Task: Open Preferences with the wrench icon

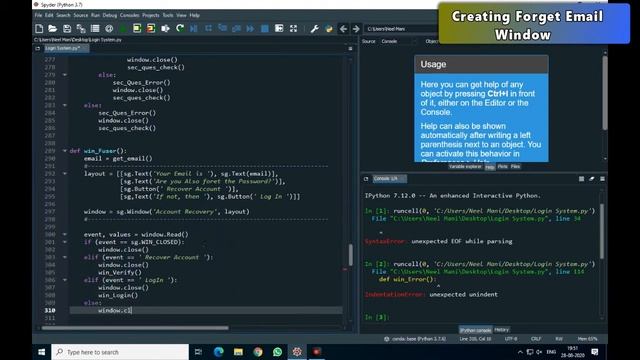Action: [314, 29]
